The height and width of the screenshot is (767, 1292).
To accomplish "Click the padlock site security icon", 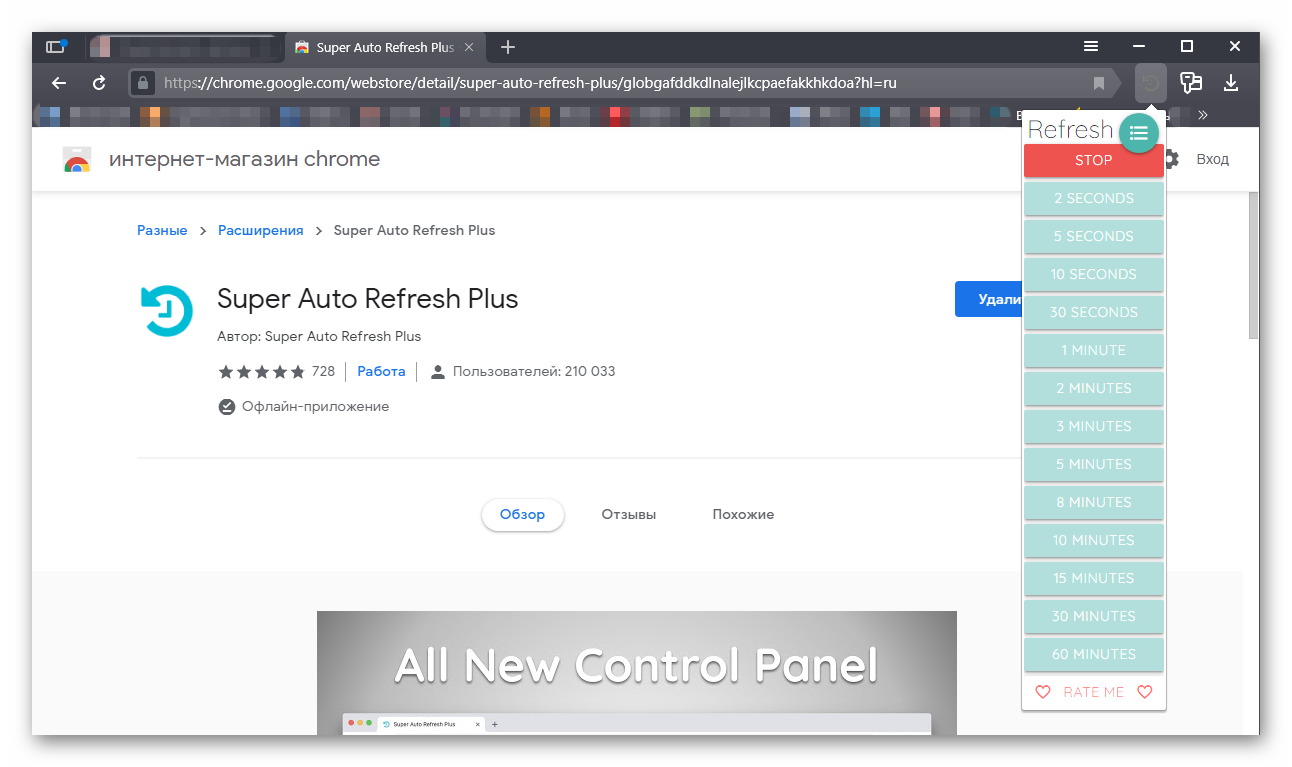I will (x=143, y=83).
